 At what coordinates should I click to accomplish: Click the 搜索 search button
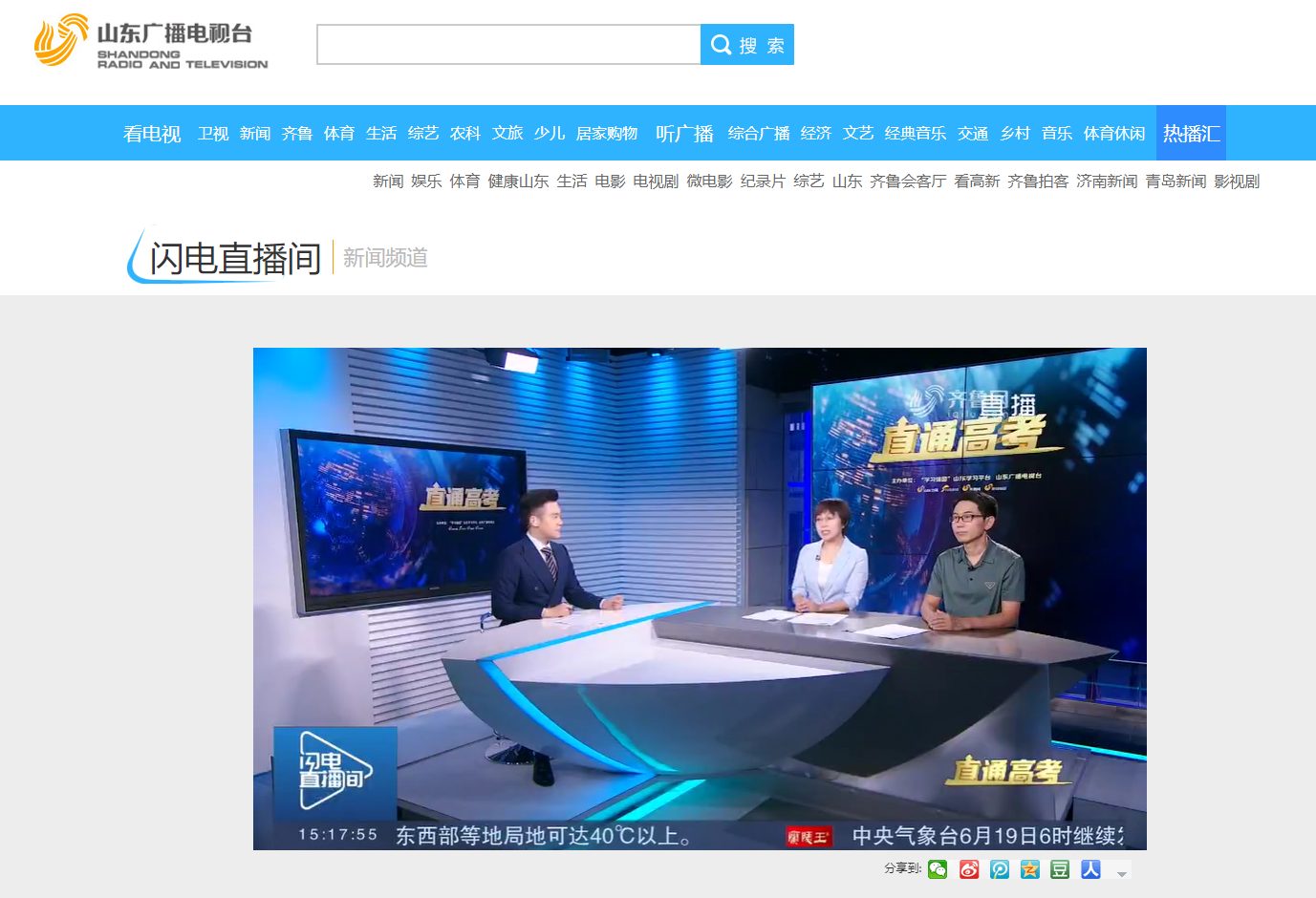[747, 45]
